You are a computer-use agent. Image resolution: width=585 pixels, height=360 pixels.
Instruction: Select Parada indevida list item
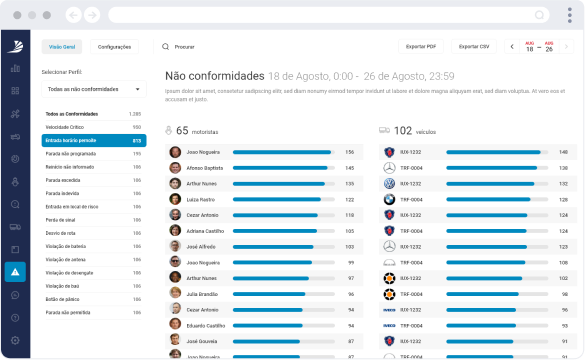(x=94, y=194)
